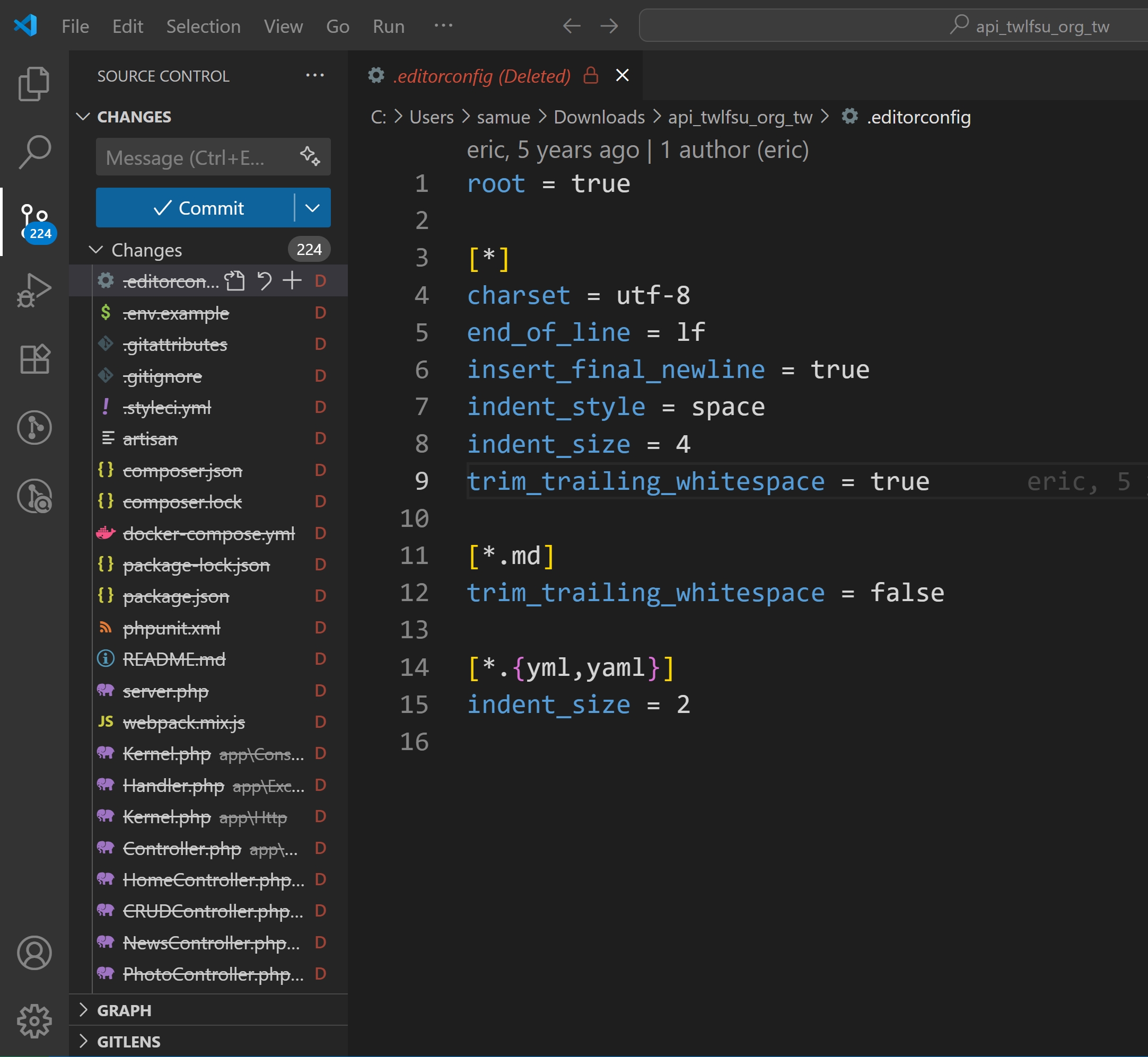
Task: Select the Source Control icon with 224 badge
Action: pyautogui.click(x=35, y=222)
